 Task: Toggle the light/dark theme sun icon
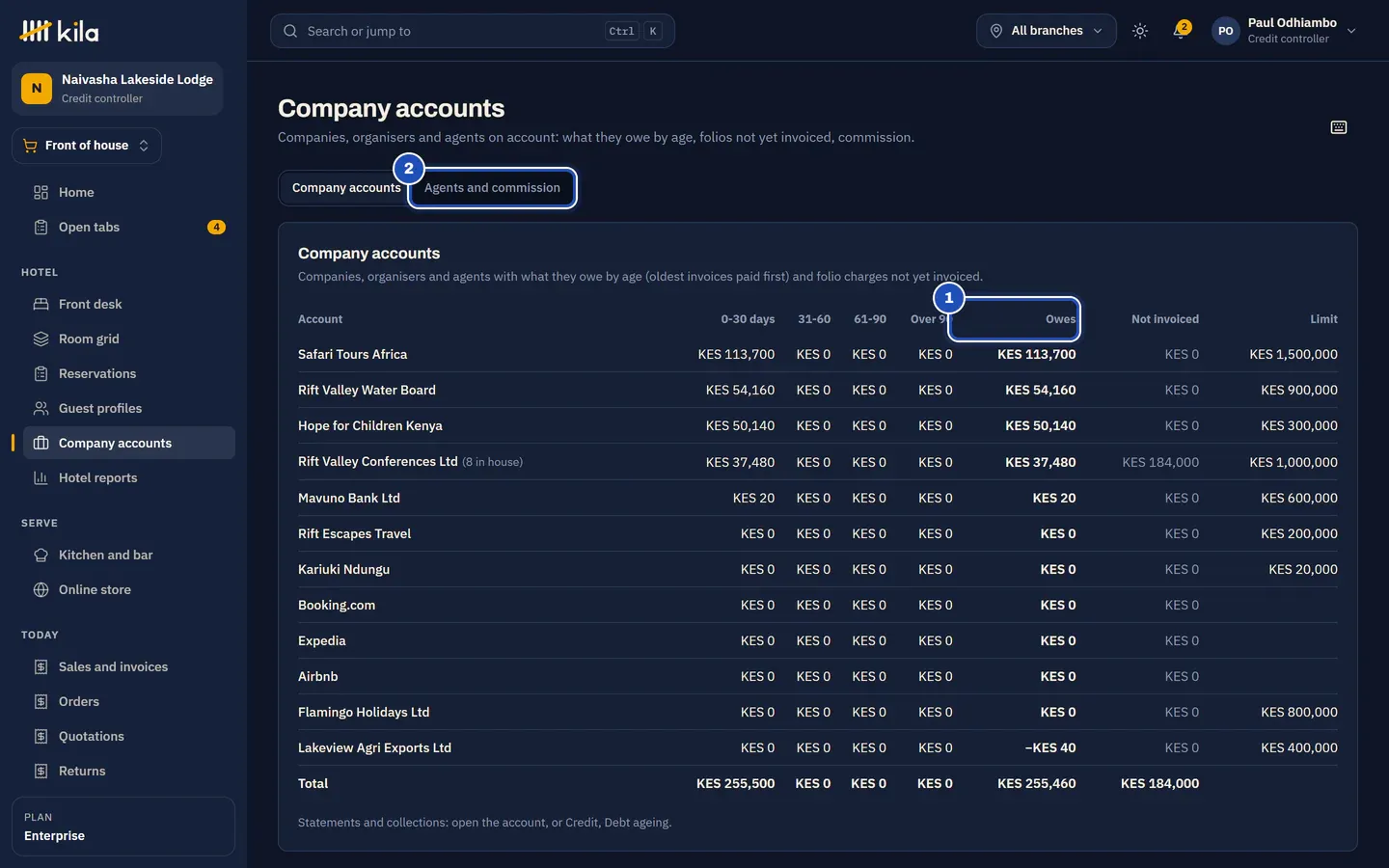tap(1140, 31)
